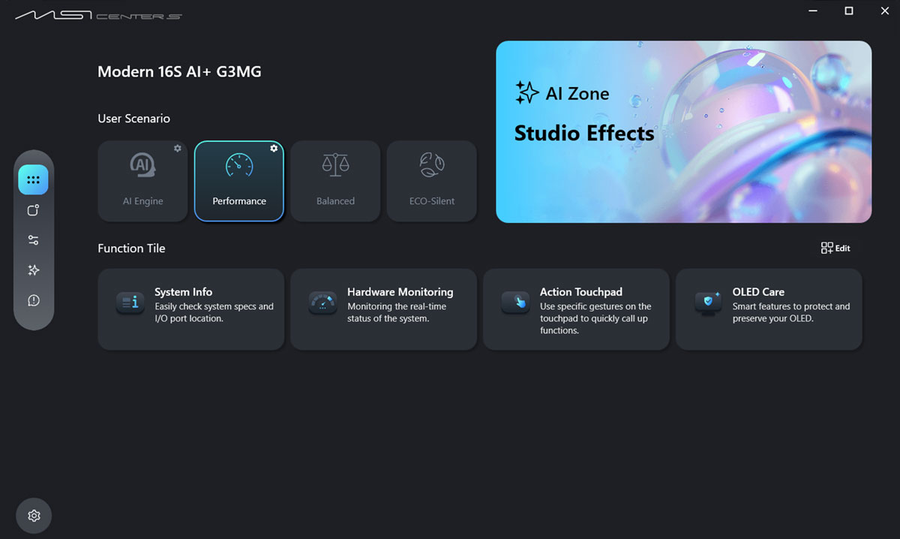Click the Action Touchpad description text

coord(595,319)
